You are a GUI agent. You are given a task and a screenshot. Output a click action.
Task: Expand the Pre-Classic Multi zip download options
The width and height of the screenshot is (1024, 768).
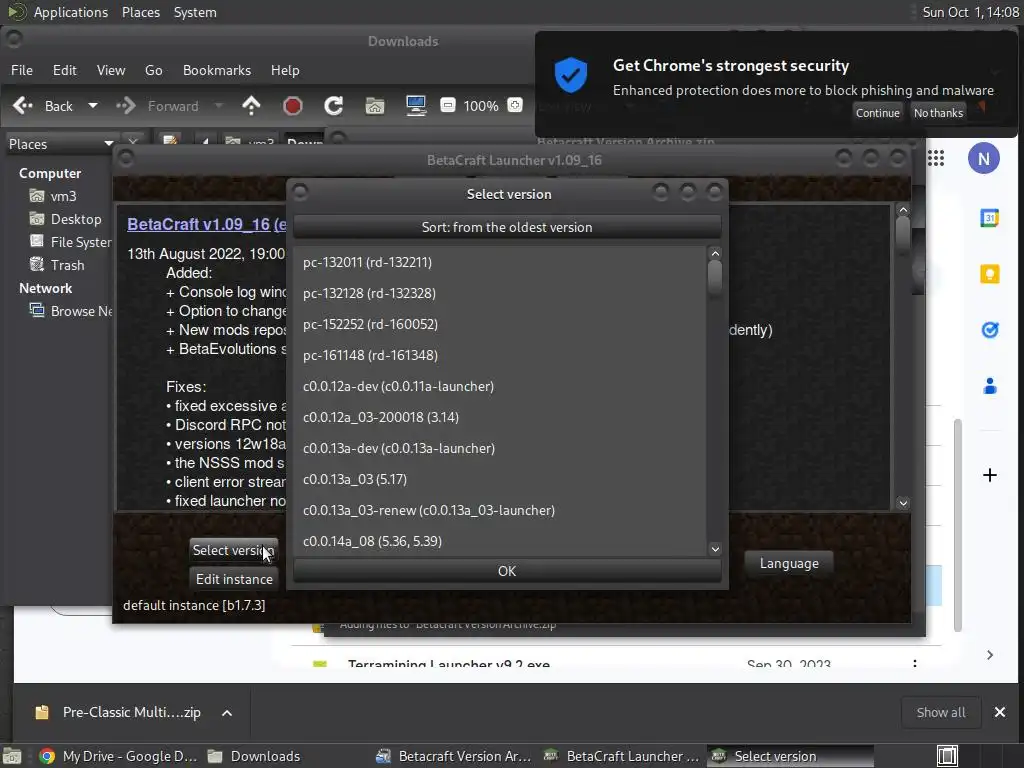(227, 712)
